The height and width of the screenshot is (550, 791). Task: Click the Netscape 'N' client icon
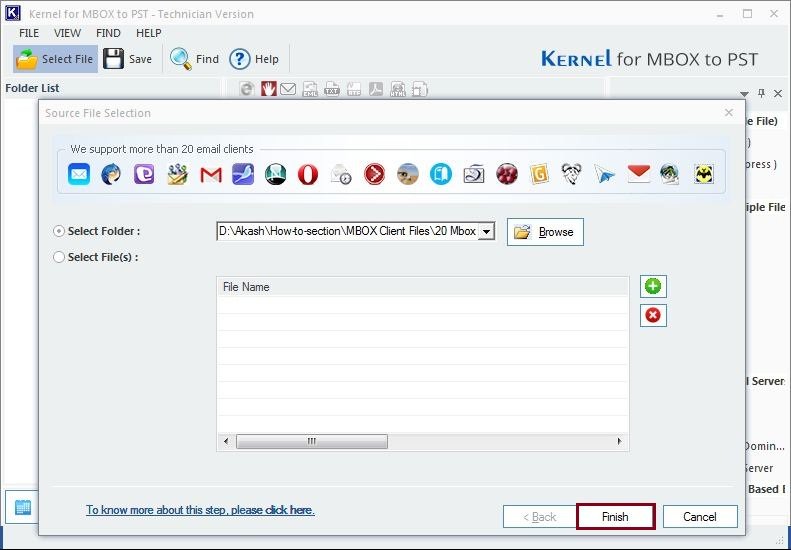[x=275, y=175]
